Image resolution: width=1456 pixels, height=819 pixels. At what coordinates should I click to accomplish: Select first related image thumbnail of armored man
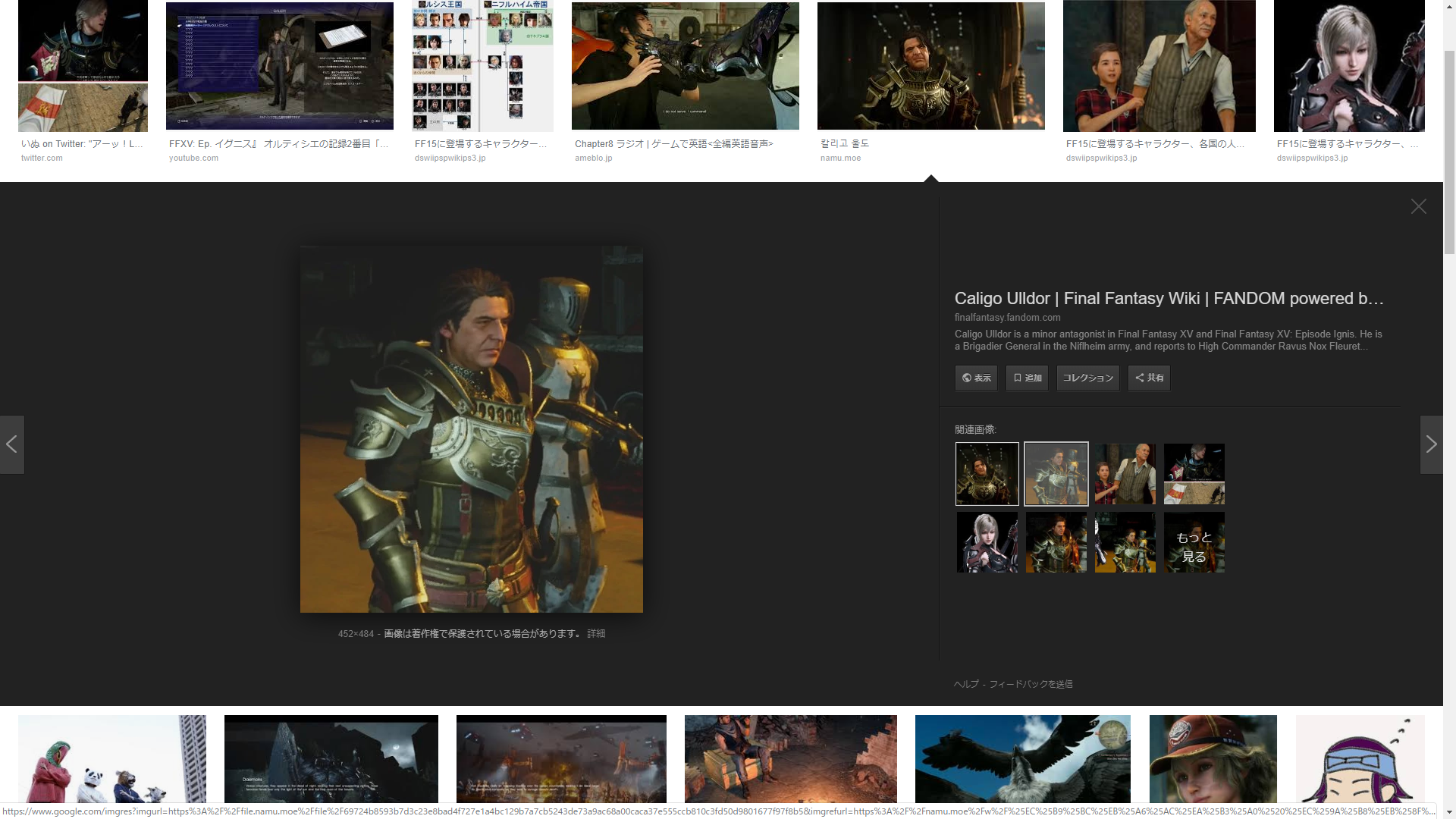(987, 474)
